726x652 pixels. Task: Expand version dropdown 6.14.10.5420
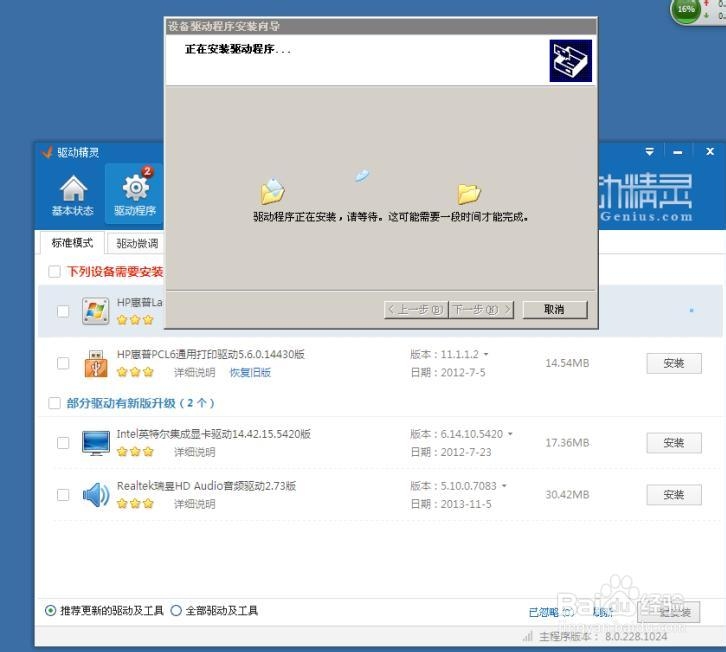pyautogui.click(x=510, y=434)
